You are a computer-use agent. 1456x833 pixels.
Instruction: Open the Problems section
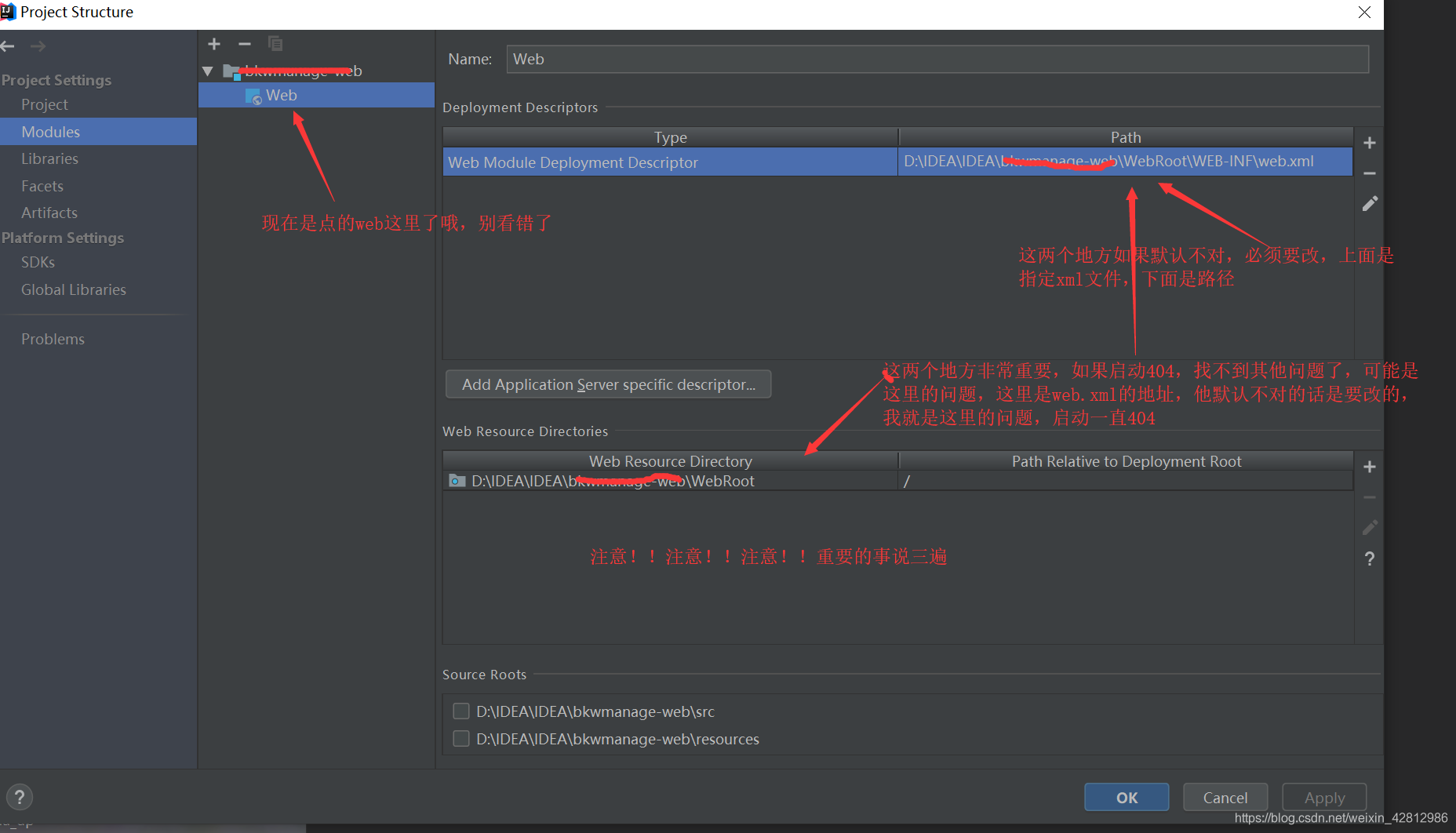pyautogui.click(x=53, y=339)
